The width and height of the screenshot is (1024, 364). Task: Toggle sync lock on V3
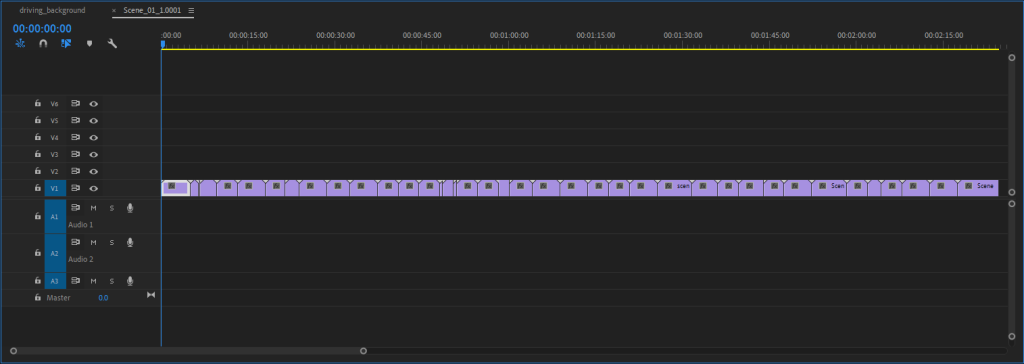pos(75,154)
